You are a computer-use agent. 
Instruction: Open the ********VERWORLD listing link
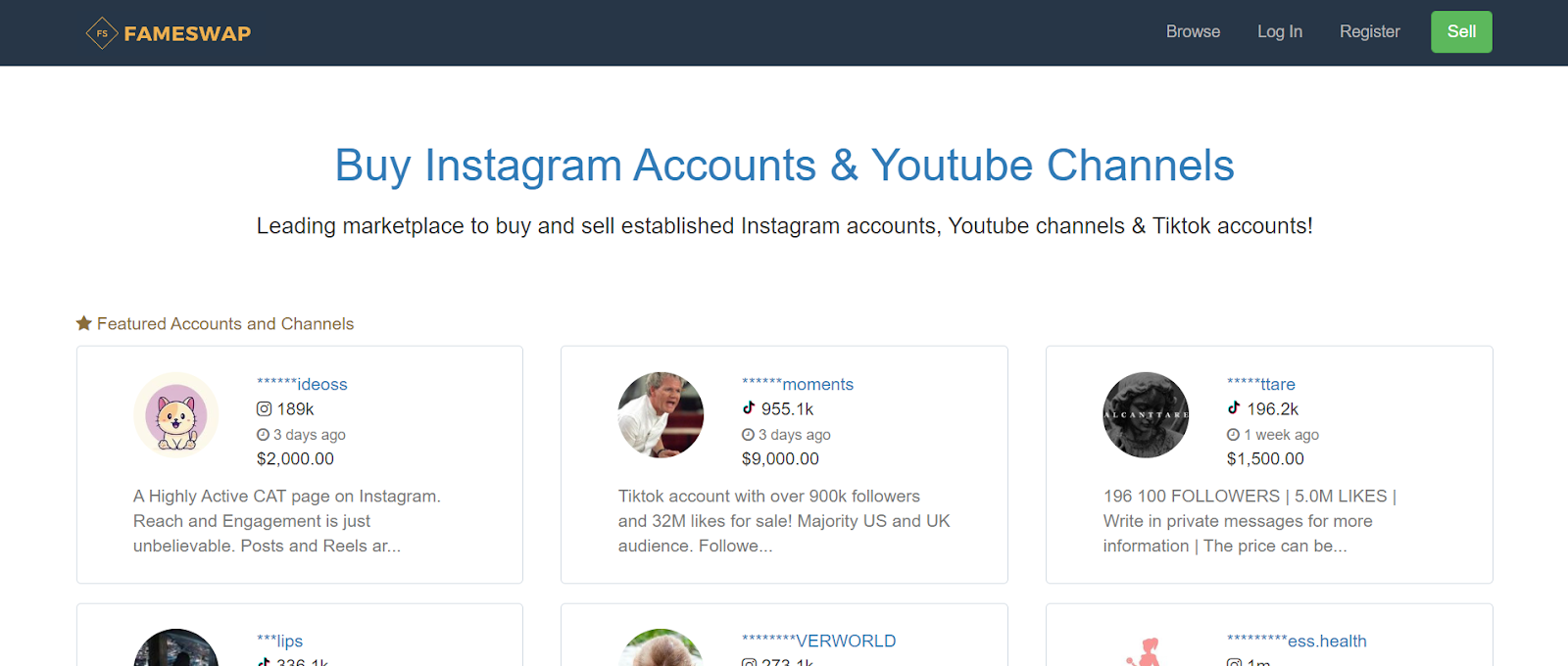point(819,641)
